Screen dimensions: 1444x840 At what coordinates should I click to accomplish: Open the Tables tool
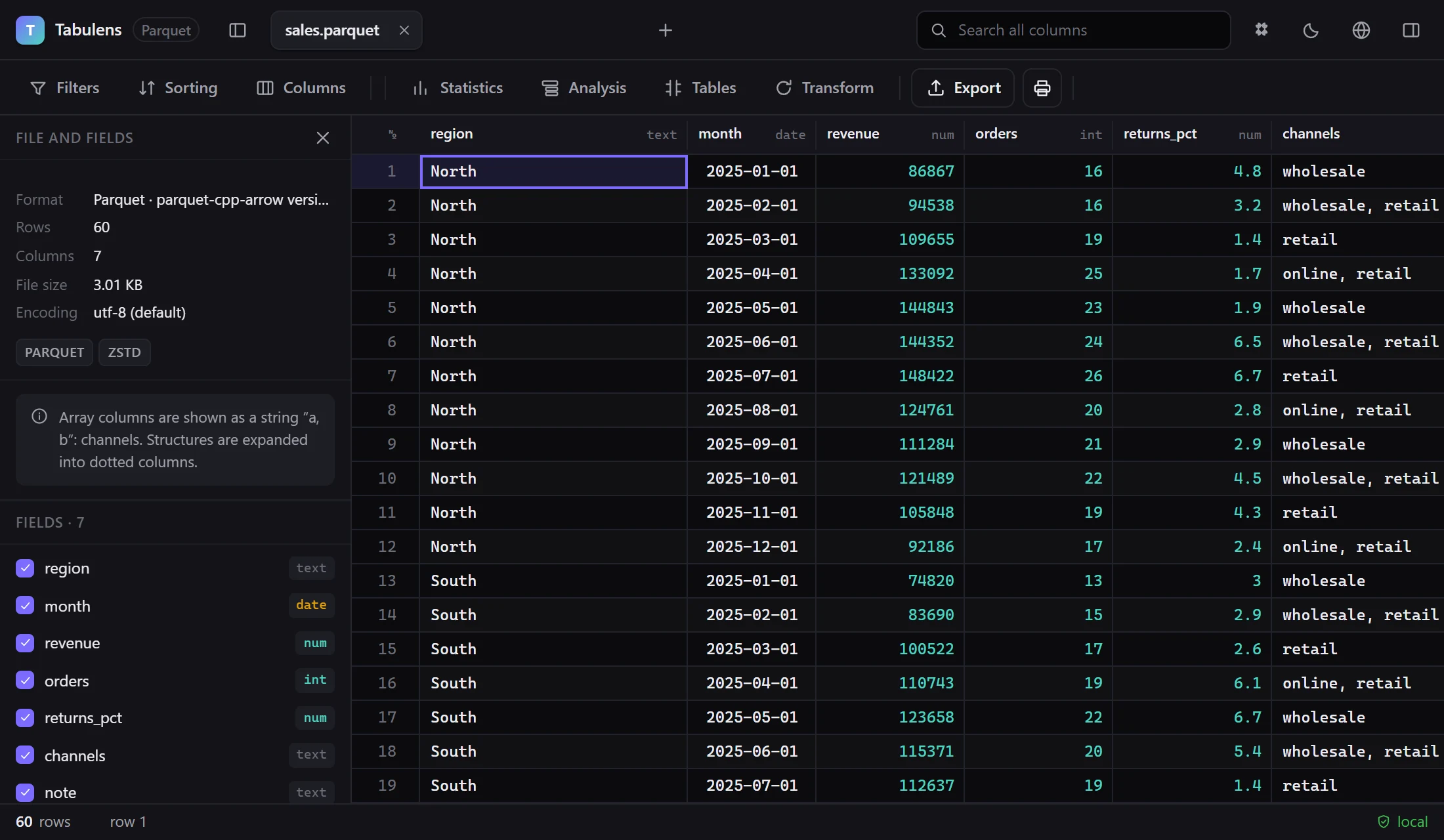(x=700, y=88)
